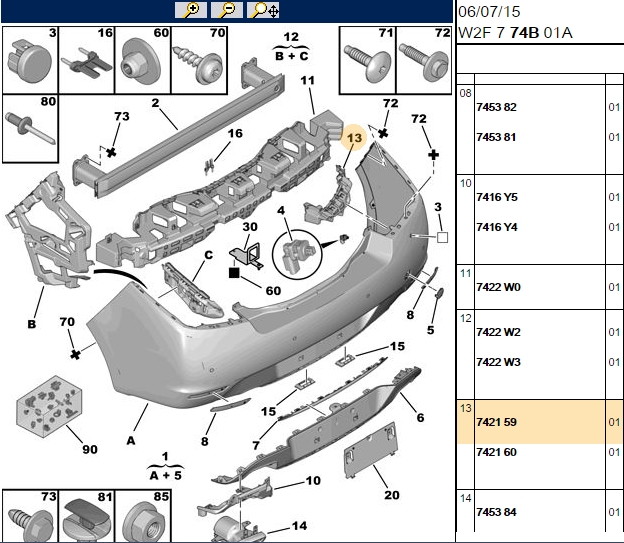
Task: Click the highlighted callout 13 in diagram
Action: (x=354, y=138)
